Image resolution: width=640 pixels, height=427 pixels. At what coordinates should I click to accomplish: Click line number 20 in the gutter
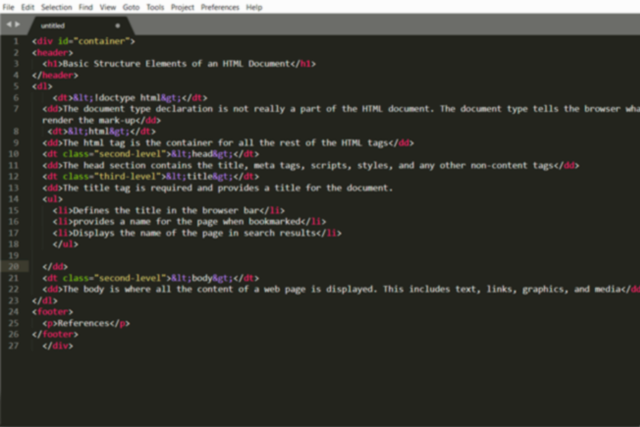point(13,267)
